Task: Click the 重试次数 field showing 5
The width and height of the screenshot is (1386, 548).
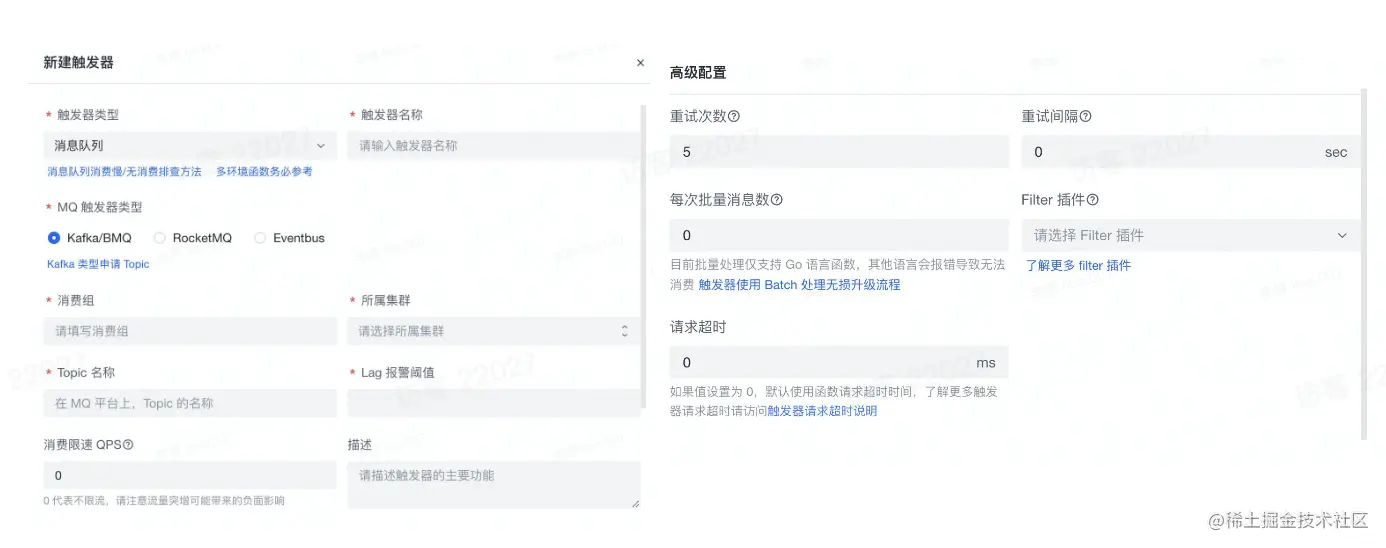Action: pos(839,152)
